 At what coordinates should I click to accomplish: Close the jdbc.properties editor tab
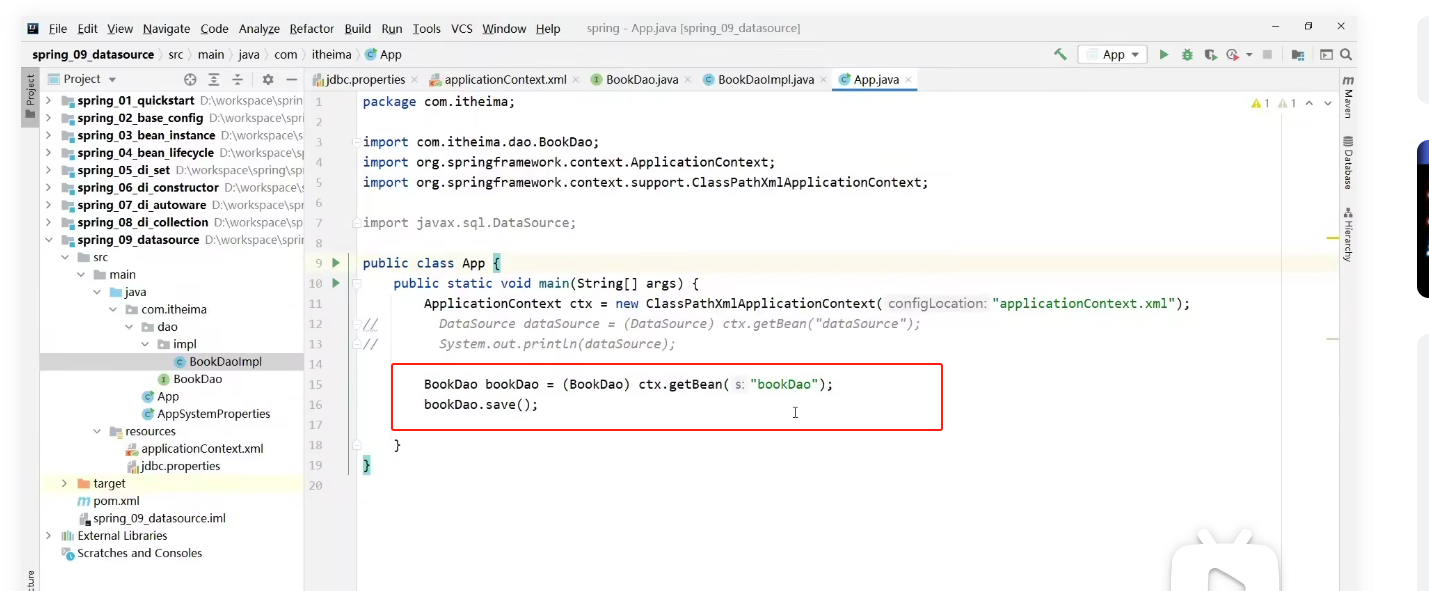coord(413,80)
